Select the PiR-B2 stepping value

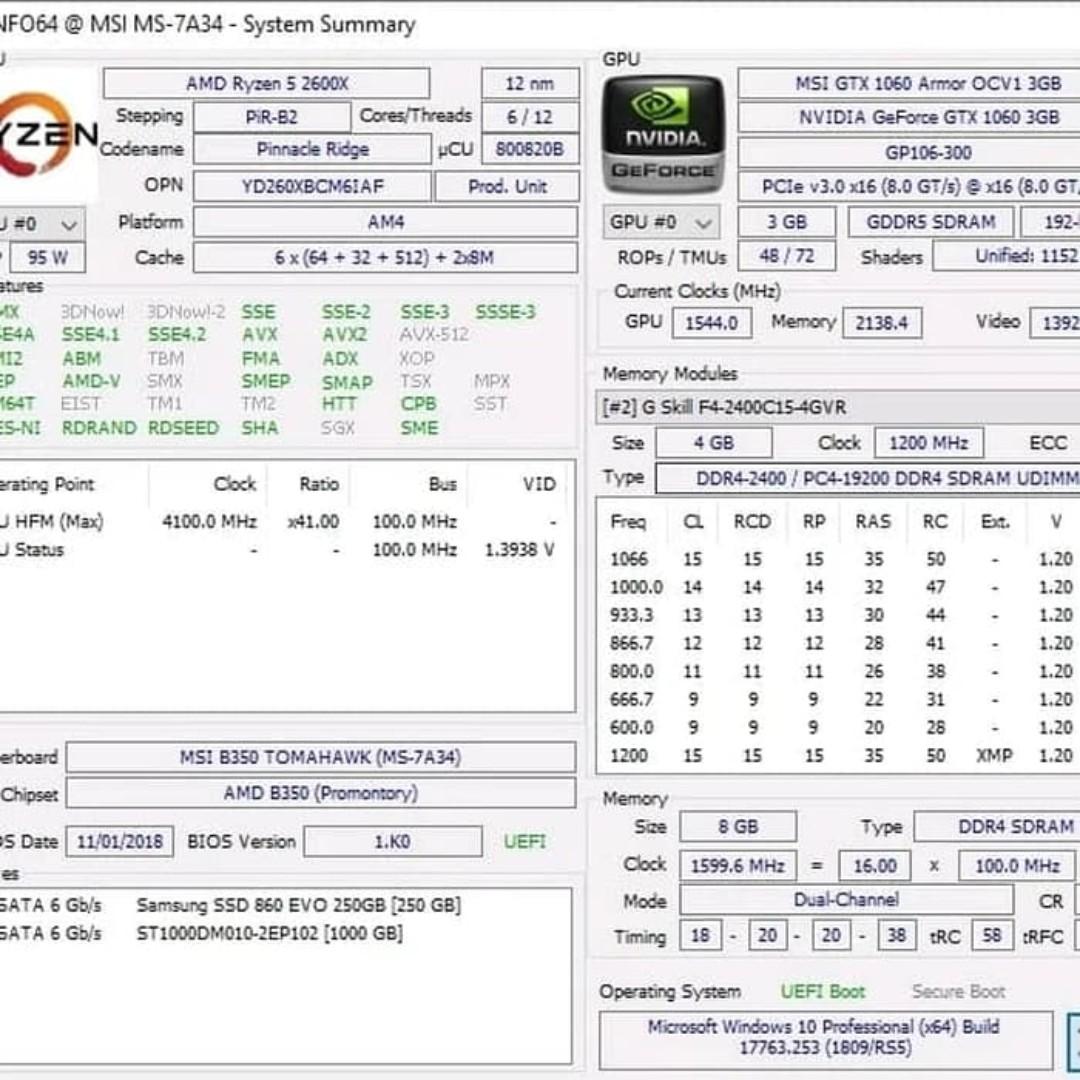pos(271,117)
